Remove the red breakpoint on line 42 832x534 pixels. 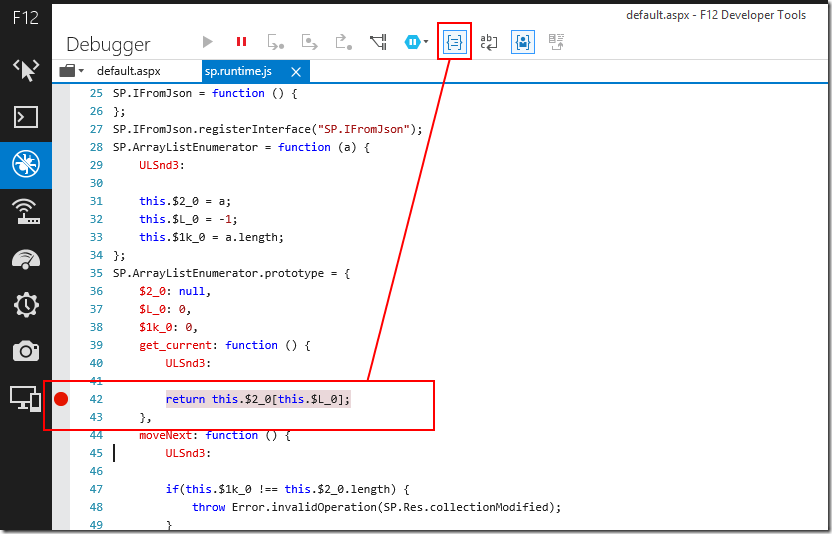tap(61, 399)
